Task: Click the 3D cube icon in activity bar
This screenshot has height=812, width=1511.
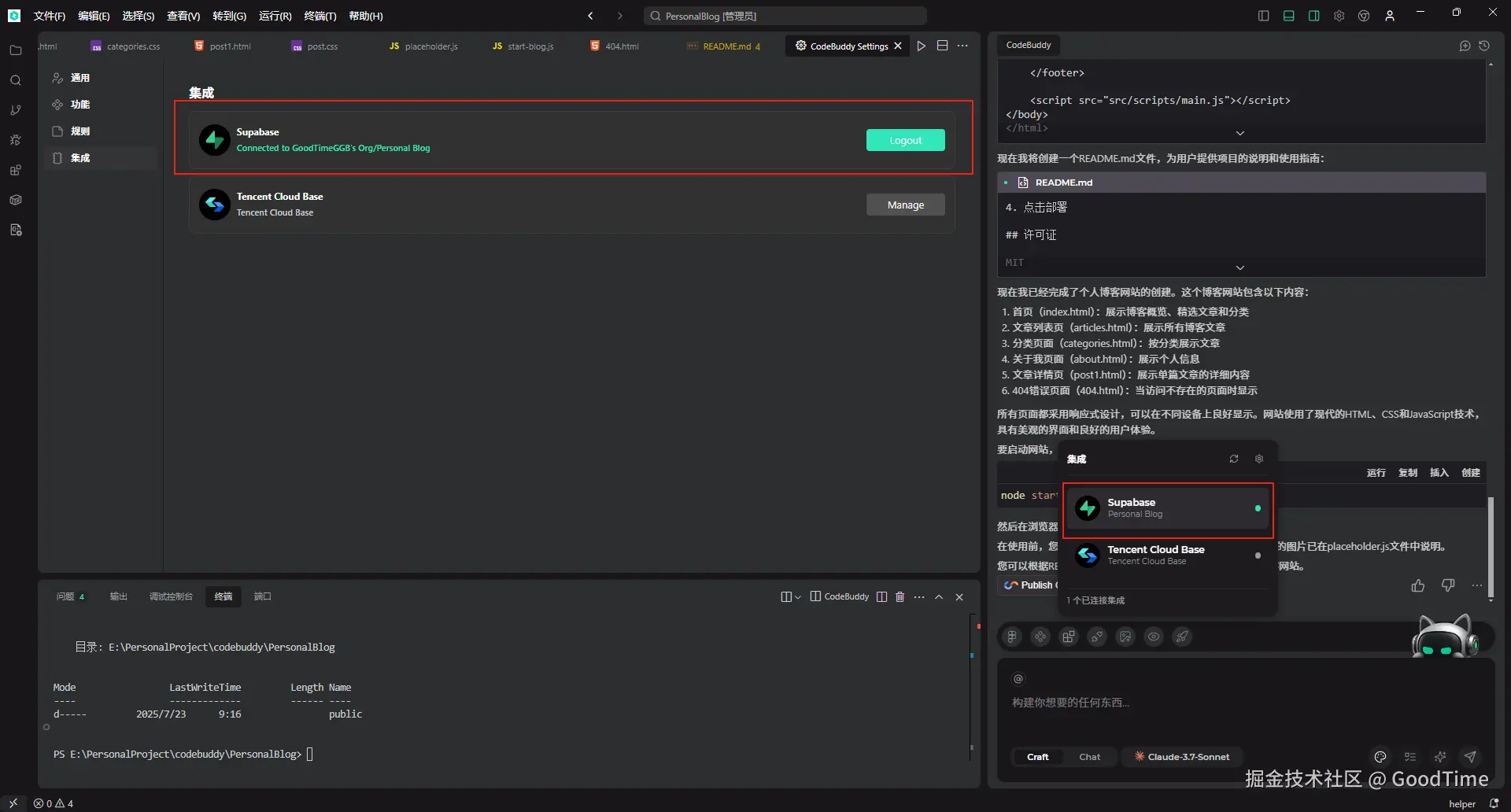Action: point(16,200)
